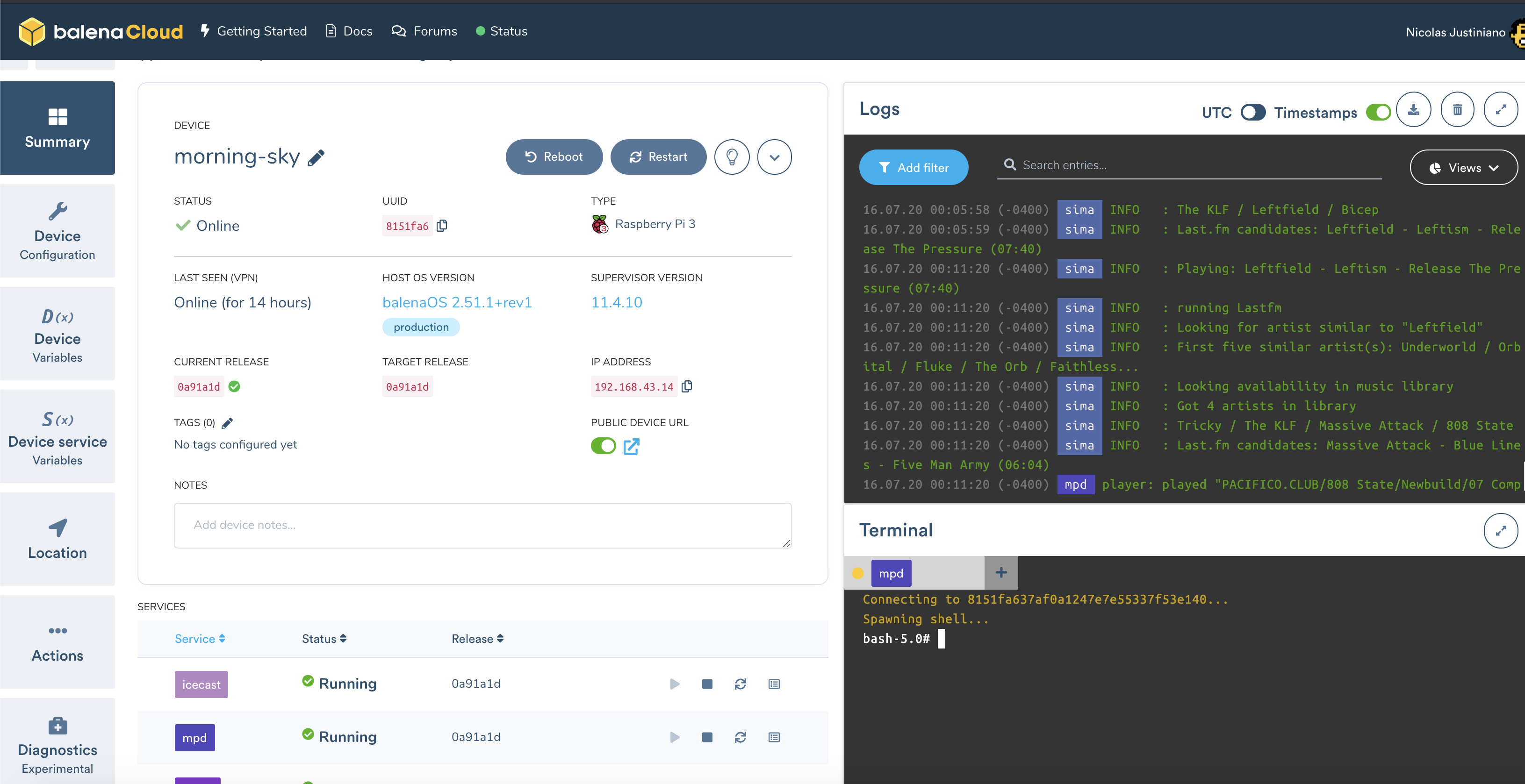Copy the device UUID with copy icon
This screenshot has height=784, width=1525.
442,226
